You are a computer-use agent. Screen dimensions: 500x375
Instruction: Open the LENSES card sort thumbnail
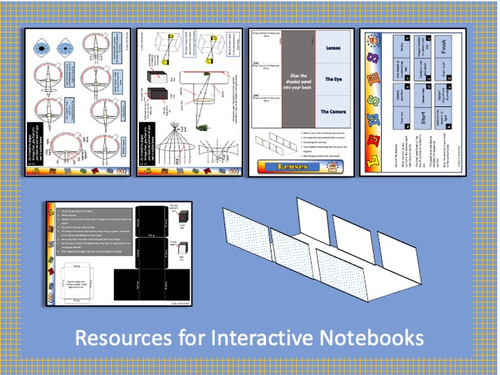click(413, 102)
